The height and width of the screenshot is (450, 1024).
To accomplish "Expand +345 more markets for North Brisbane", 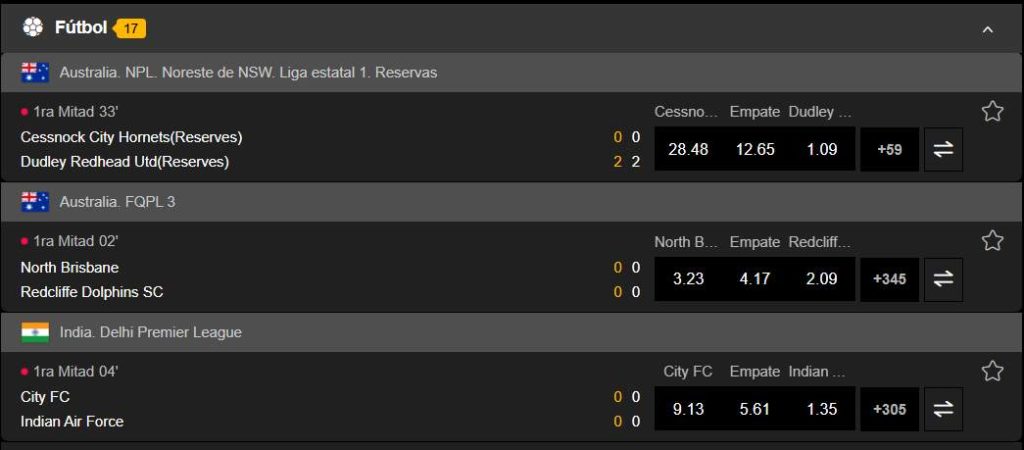I will coord(889,279).
